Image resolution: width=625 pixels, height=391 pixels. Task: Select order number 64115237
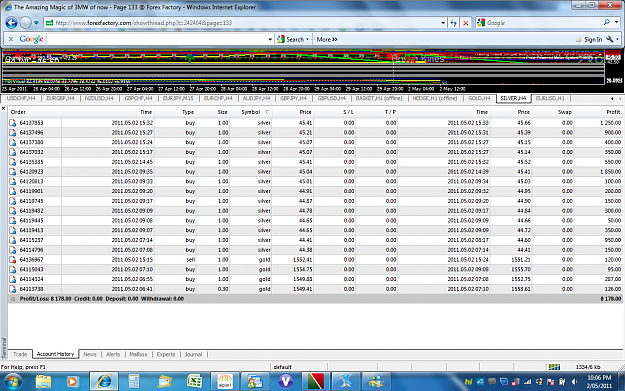pyautogui.click(x=31, y=240)
